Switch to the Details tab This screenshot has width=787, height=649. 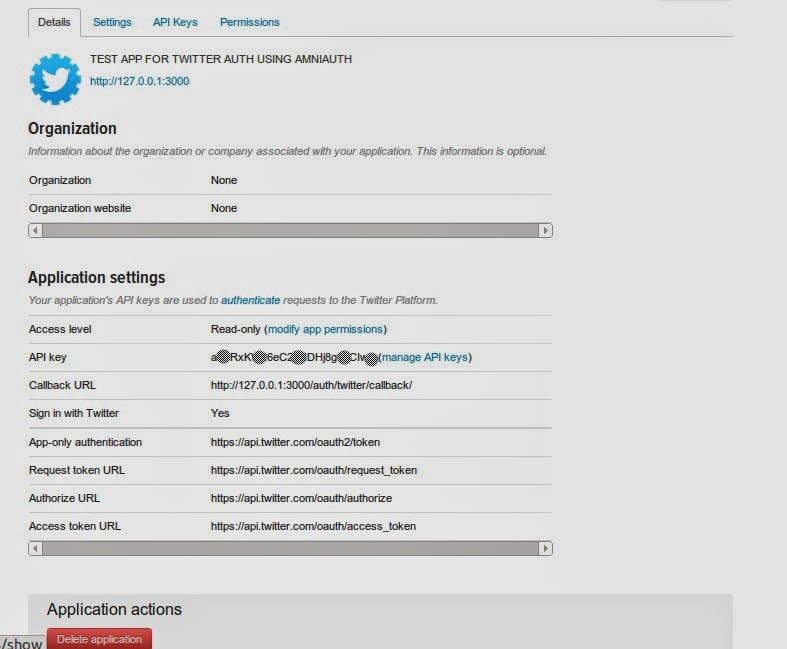pyautogui.click(x=54, y=23)
